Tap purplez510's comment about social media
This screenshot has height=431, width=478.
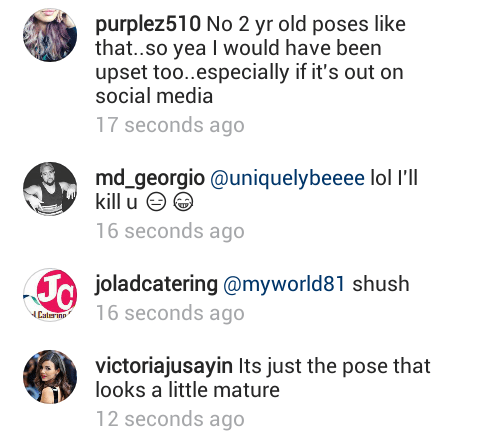tap(250, 60)
